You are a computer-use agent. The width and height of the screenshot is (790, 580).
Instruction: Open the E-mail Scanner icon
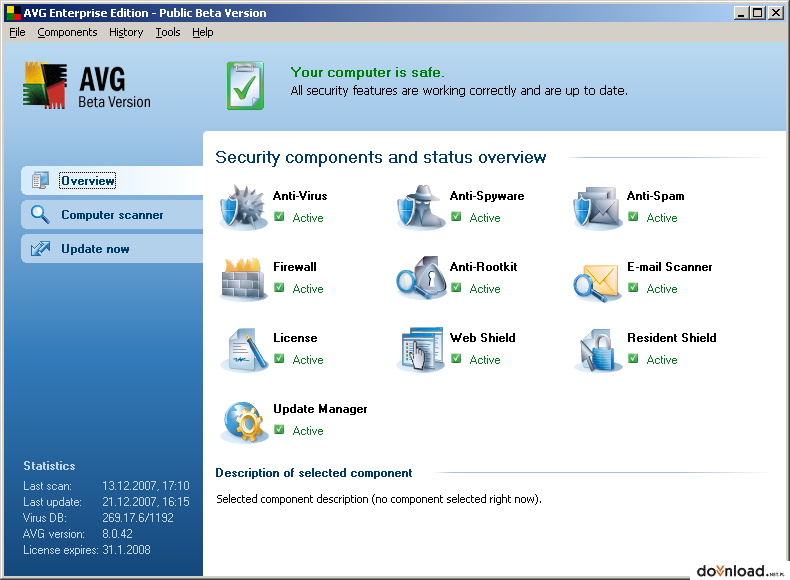[x=597, y=281]
